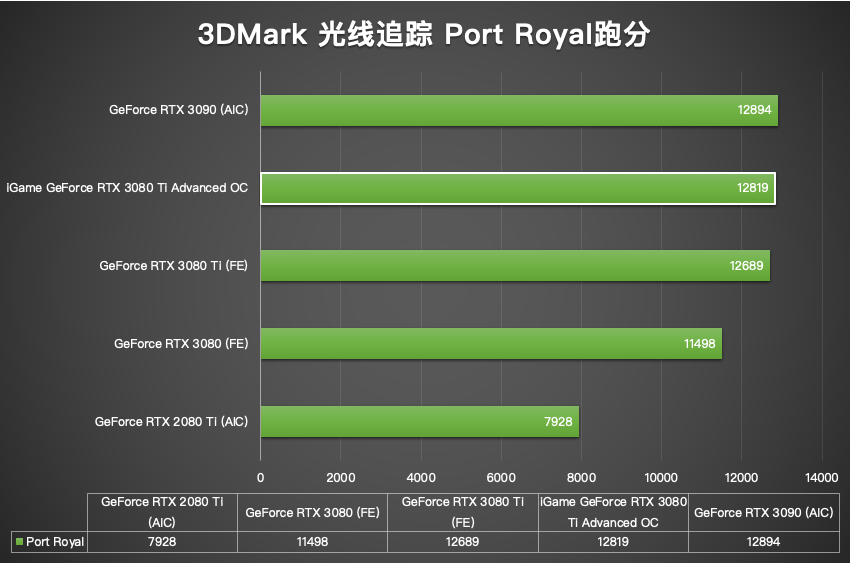This screenshot has width=850, height=563.
Task: Click the 2000 value axis tick
Action: click(x=341, y=478)
